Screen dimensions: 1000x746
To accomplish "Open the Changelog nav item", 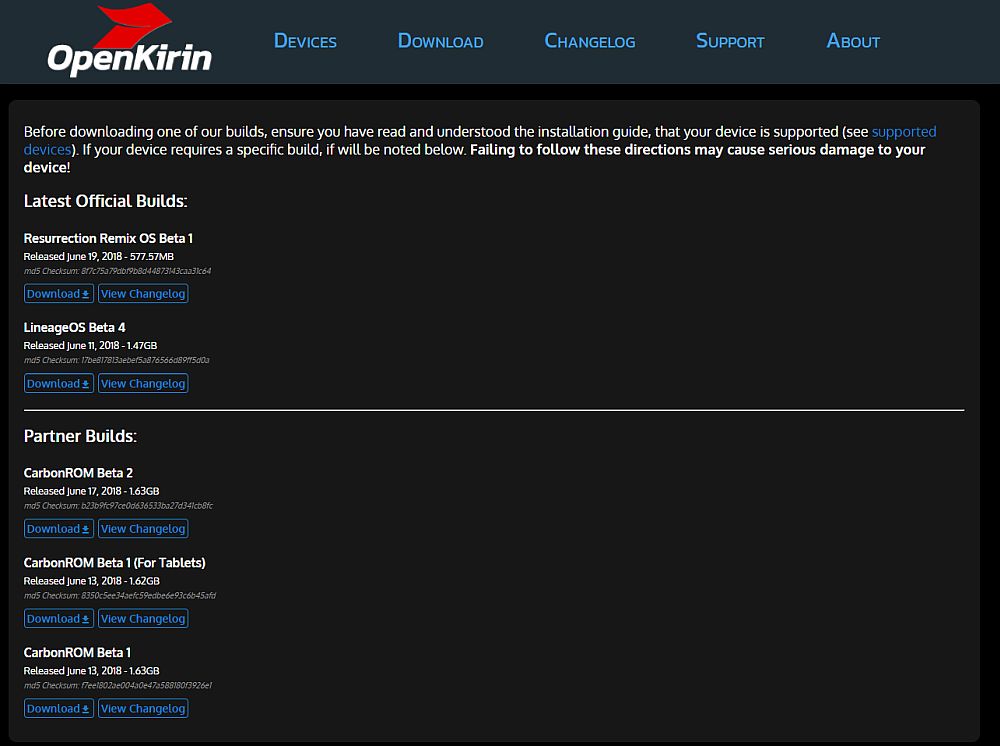I will [x=590, y=41].
